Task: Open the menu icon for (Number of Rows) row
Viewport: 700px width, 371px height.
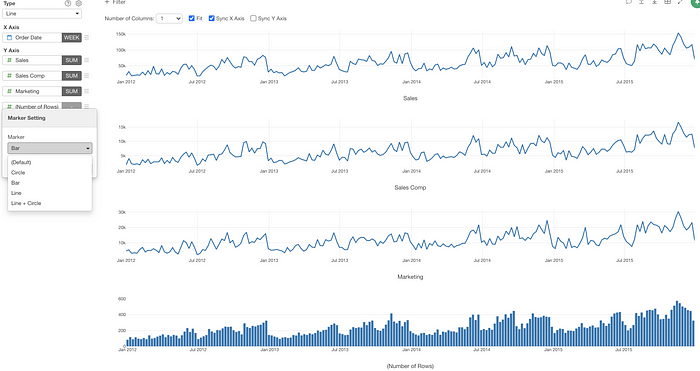Action: coord(87,107)
